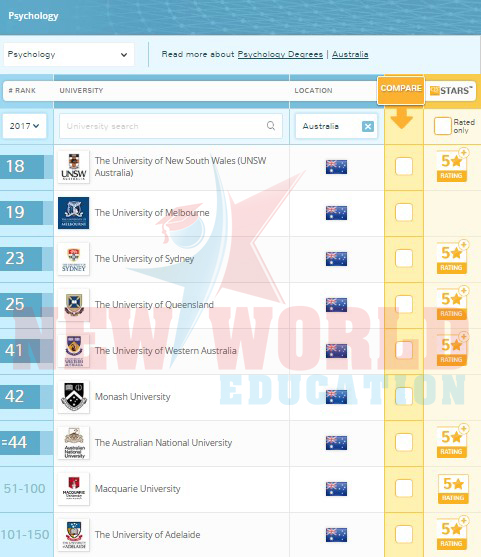The width and height of the screenshot is (481, 557).
Task: Click the COMPARE column tab
Action: 401,90
